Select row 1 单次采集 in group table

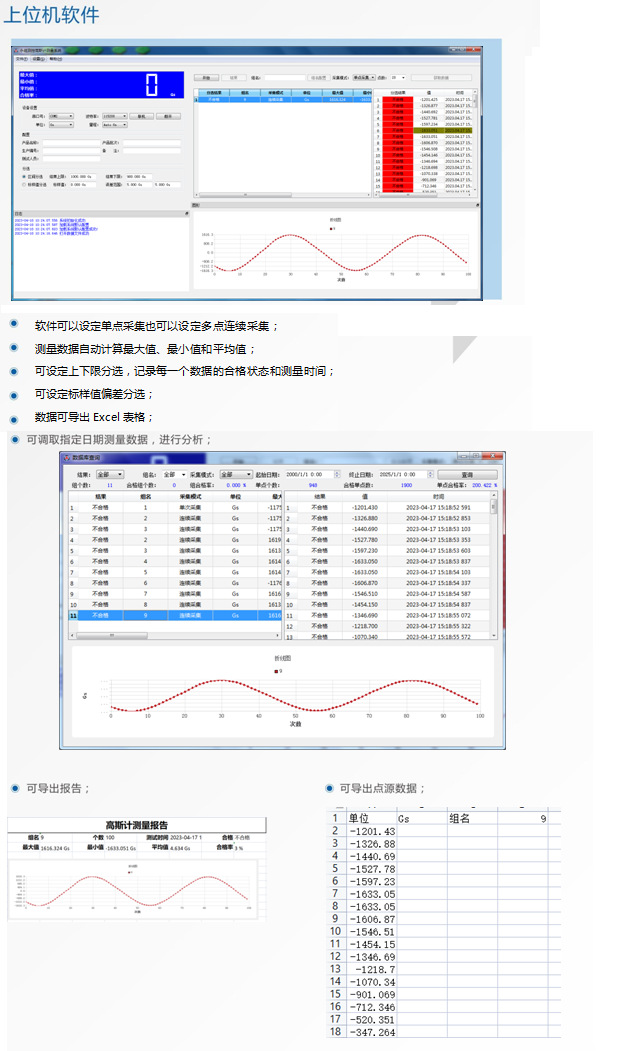[x=174, y=507]
